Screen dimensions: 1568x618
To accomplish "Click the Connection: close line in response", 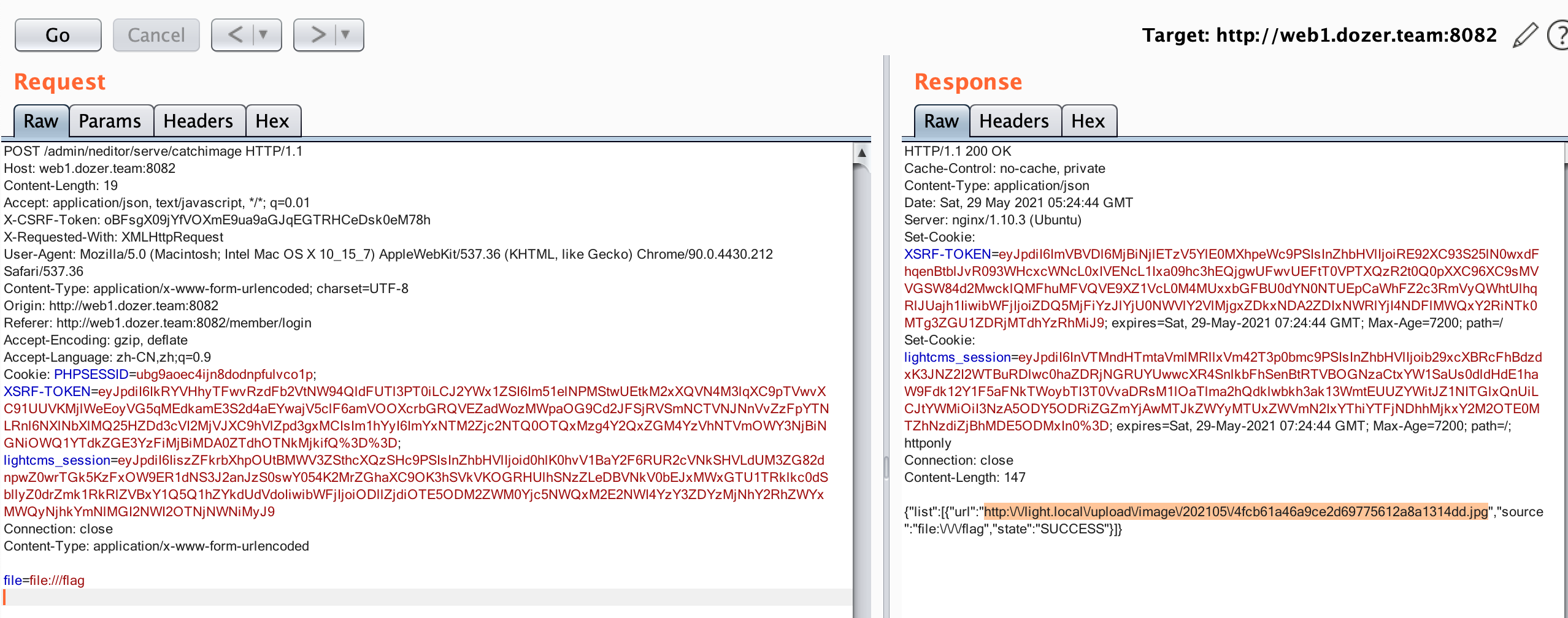I will point(959,460).
